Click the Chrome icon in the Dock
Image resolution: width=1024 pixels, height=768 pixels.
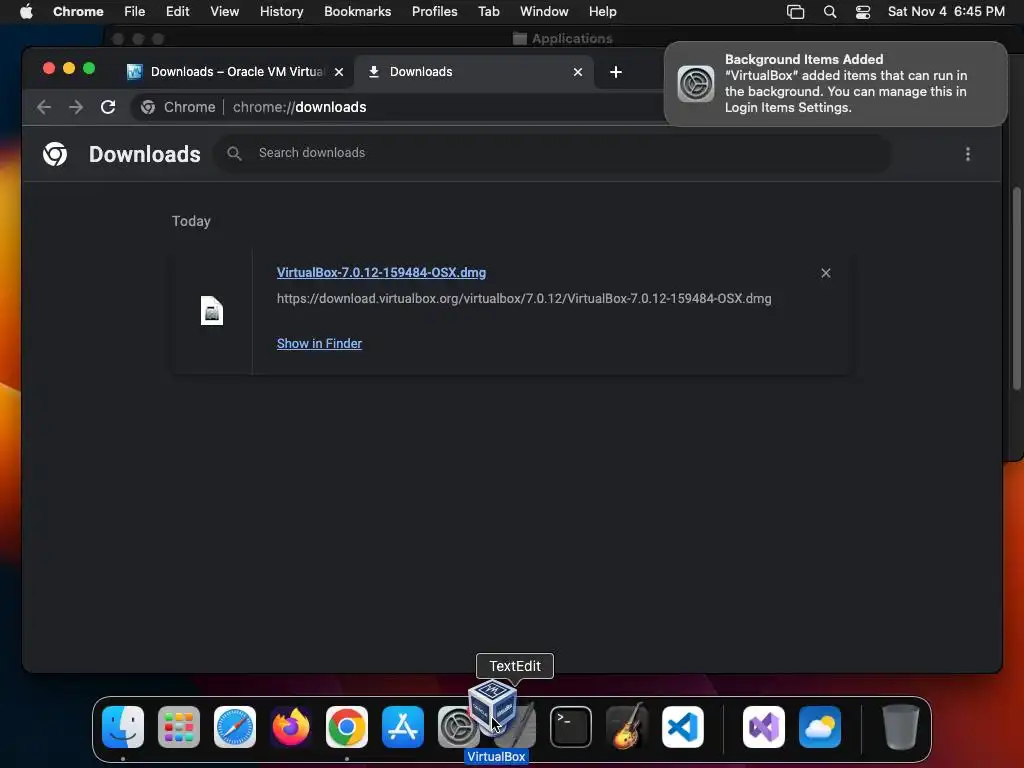pyautogui.click(x=347, y=727)
